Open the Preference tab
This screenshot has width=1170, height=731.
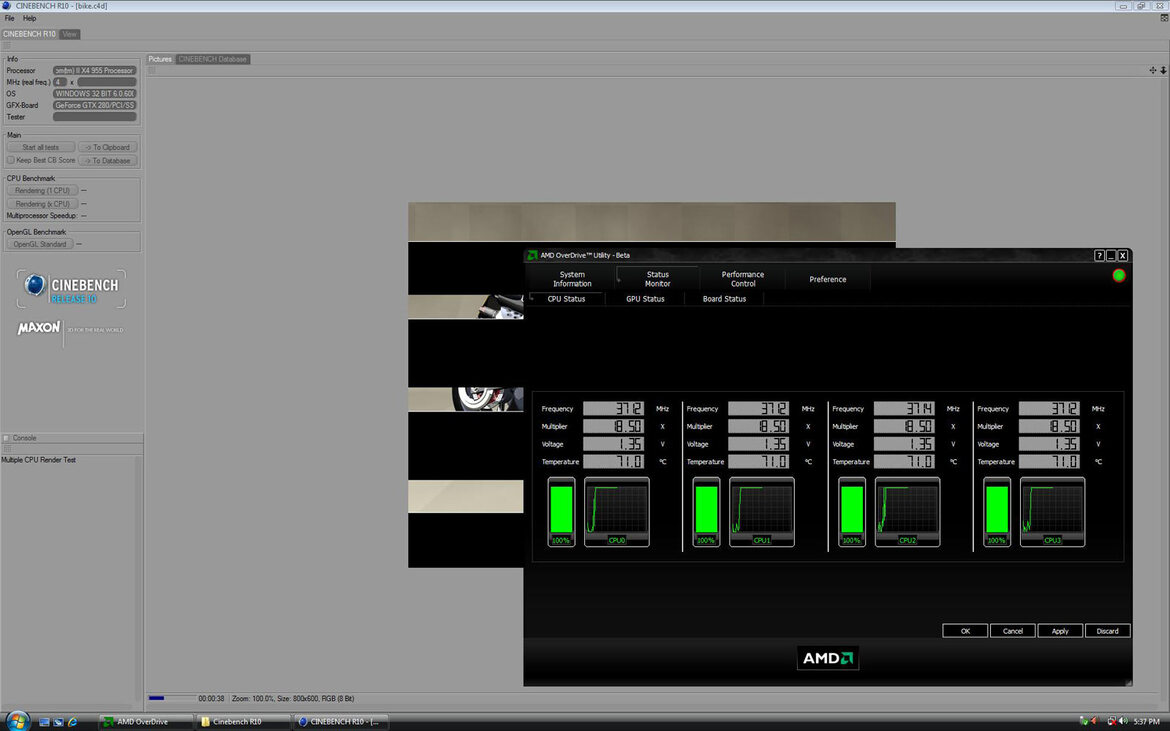tap(828, 279)
